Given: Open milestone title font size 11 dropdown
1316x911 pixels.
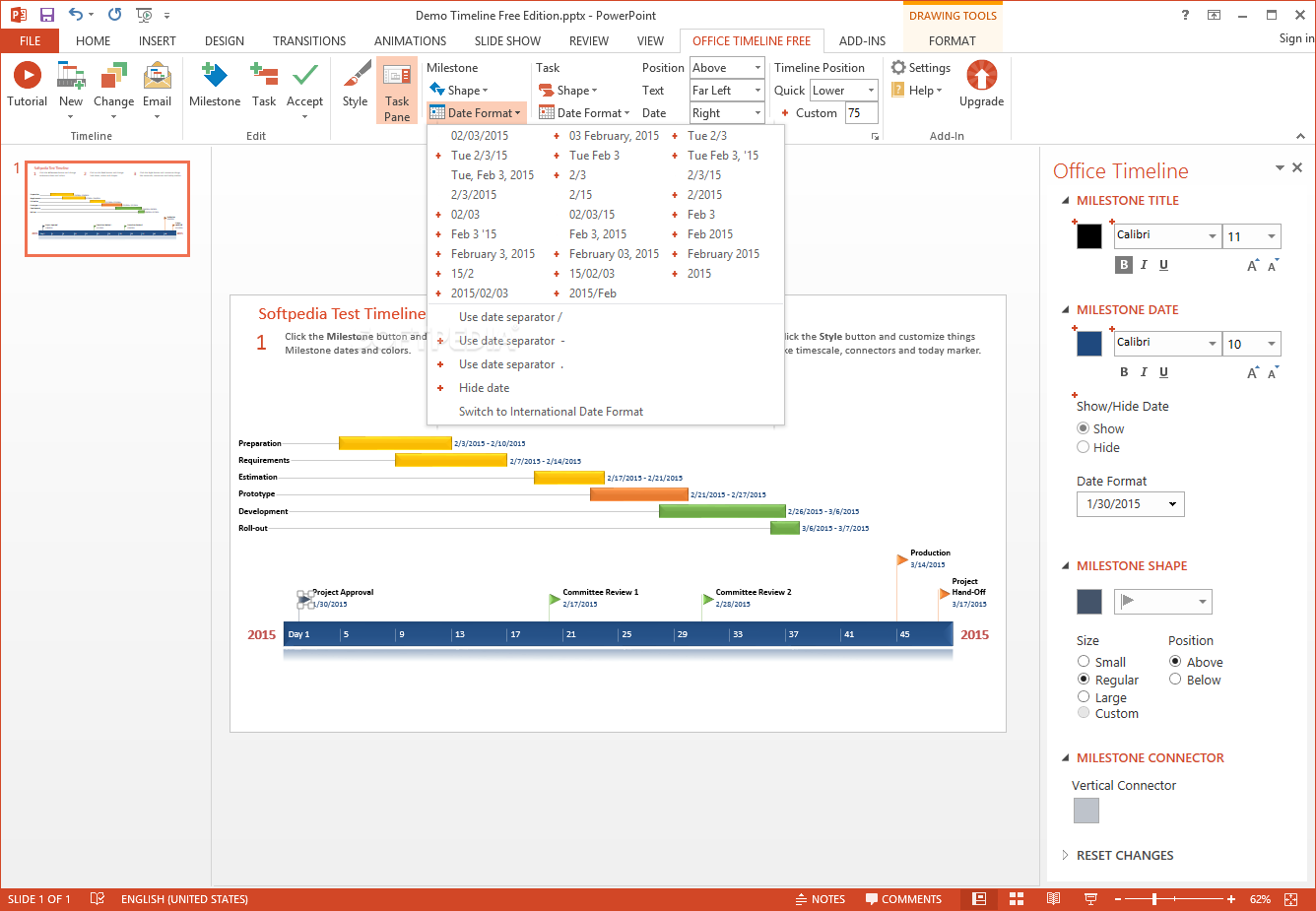Looking at the screenshot, I should click(x=1272, y=236).
